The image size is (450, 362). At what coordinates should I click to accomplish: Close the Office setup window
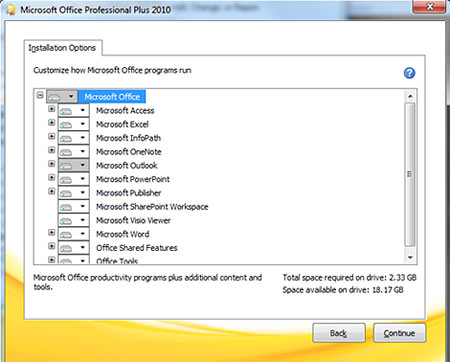(x=430, y=7)
